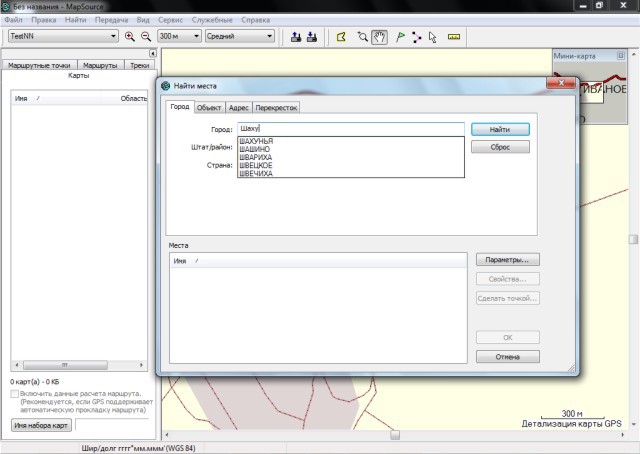Screen dimensions: 640x454
Task: Click the map scroll left arrow
Action: point(167,435)
